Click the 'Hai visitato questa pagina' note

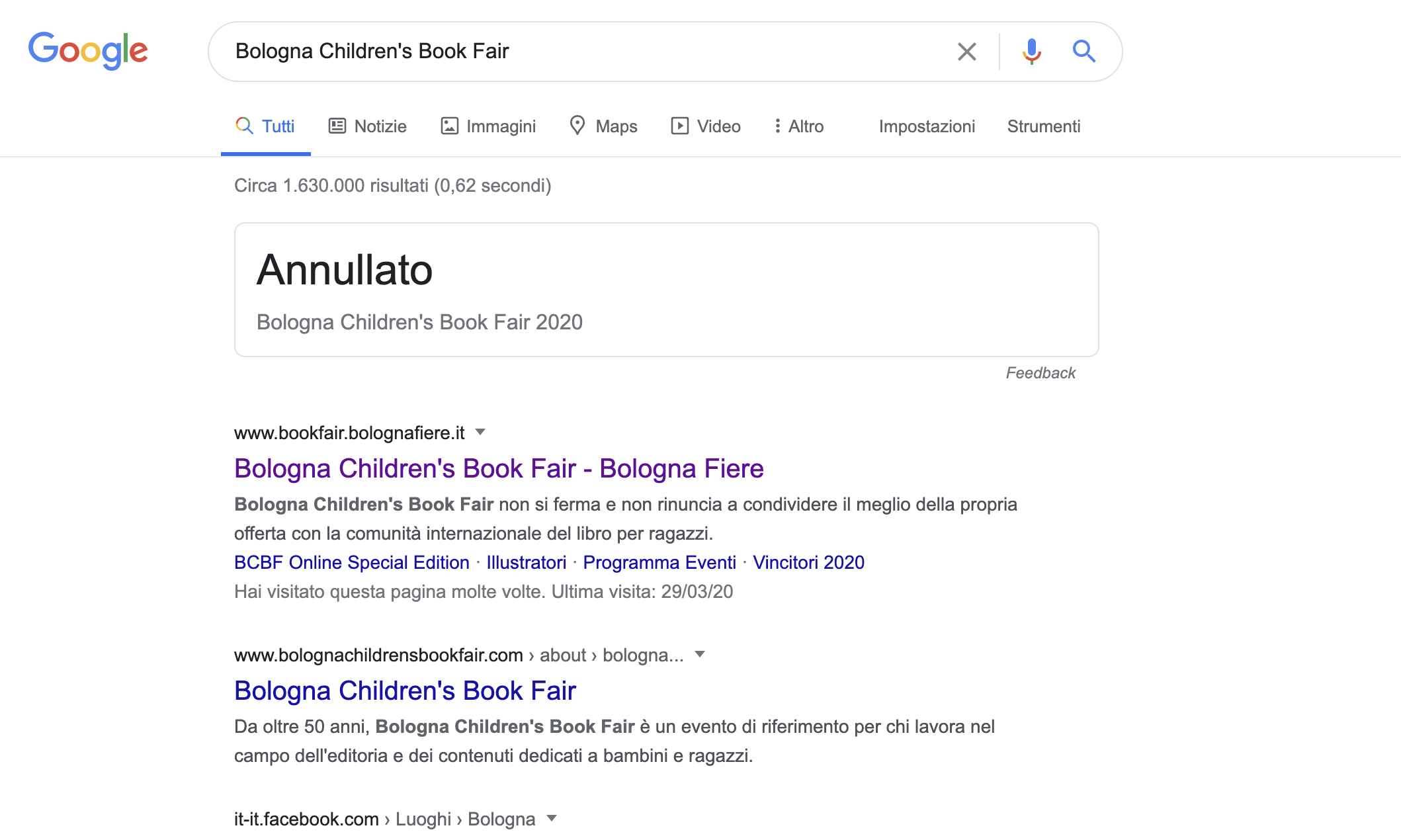tap(484, 591)
